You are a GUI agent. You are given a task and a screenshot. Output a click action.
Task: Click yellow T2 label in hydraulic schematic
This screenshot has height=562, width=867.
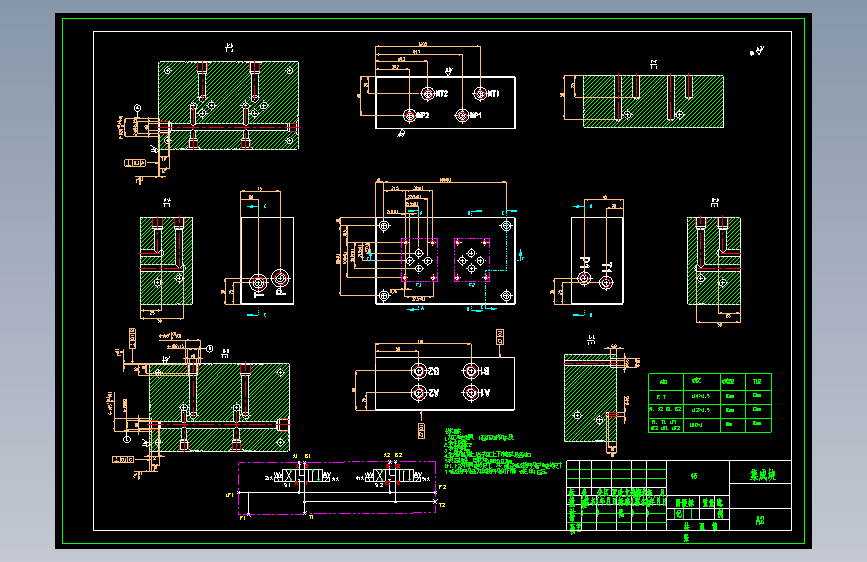click(442, 505)
